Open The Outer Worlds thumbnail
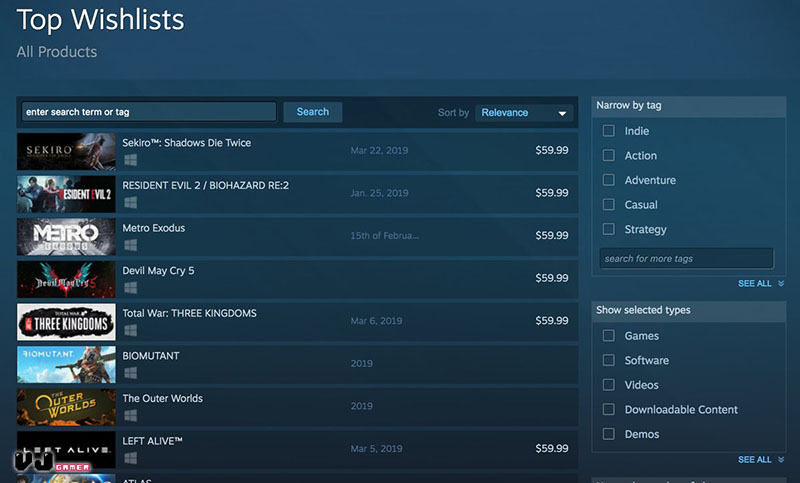Image resolution: width=800 pixels, height=483 pixels. coord(66,407)
